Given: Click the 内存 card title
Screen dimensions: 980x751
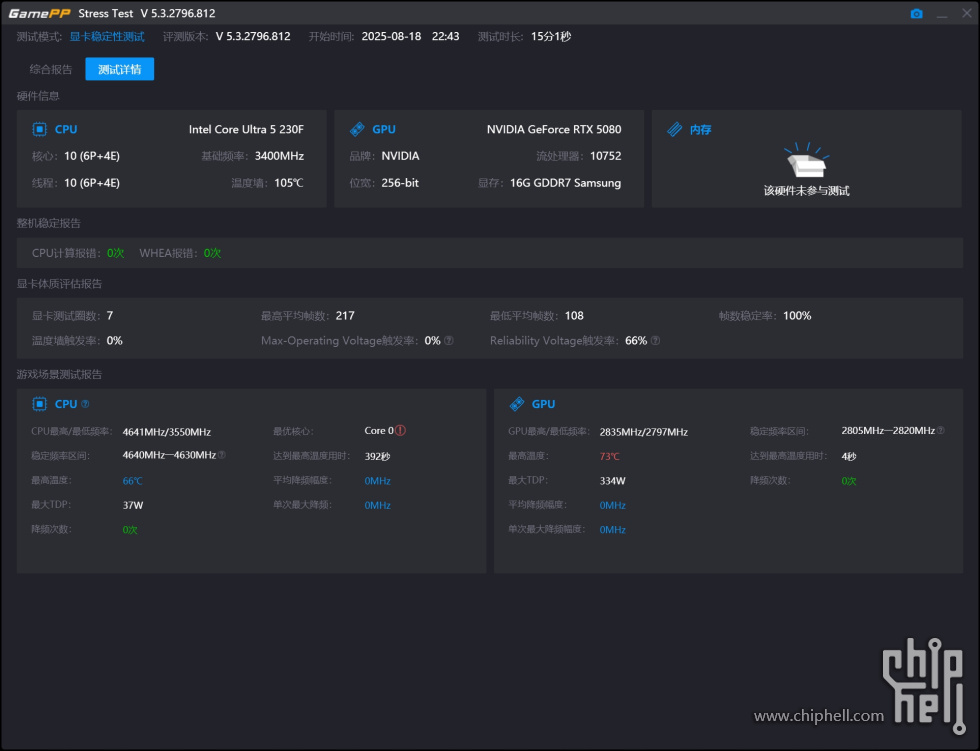Looking at the screenshot, I should pos(701,129).
